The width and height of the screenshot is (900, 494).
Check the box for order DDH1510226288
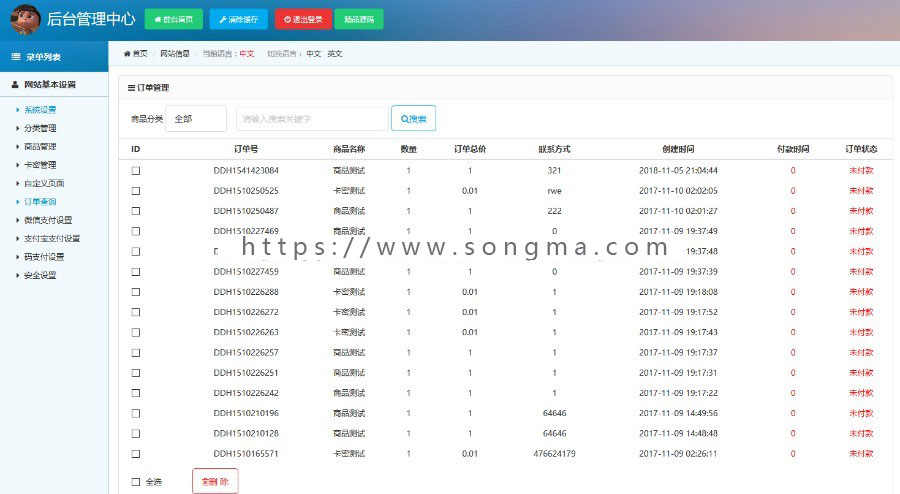coord(135,291)
